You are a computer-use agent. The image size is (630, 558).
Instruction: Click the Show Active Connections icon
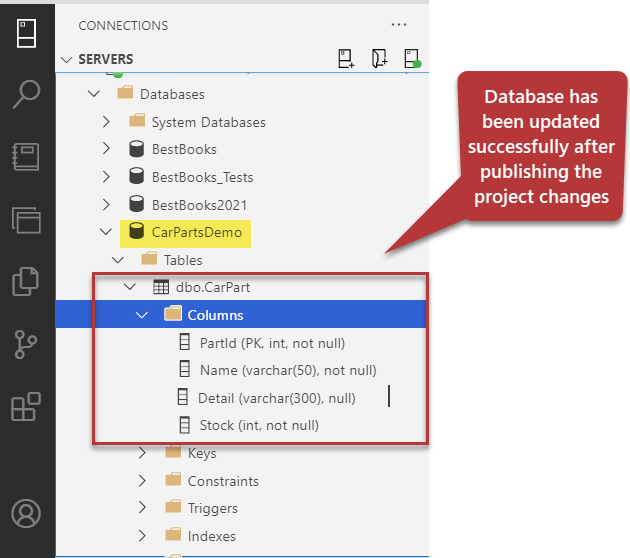click(x=411, y=60)
